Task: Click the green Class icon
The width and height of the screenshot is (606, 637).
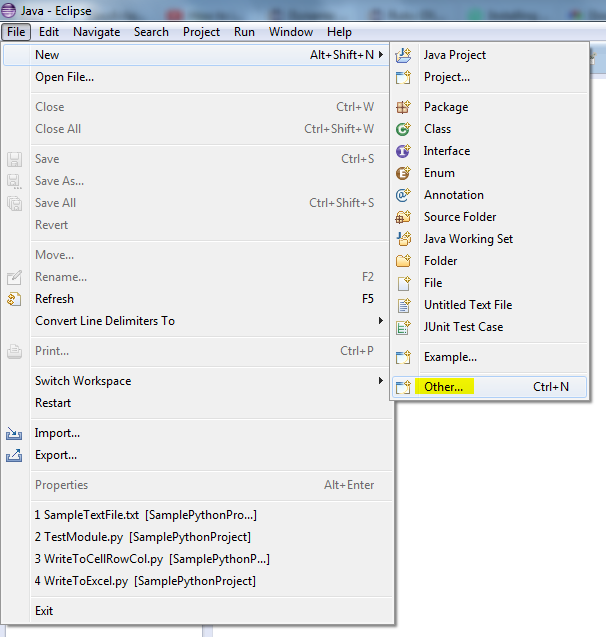Action: pyautogui.click(x=403, y=129)
